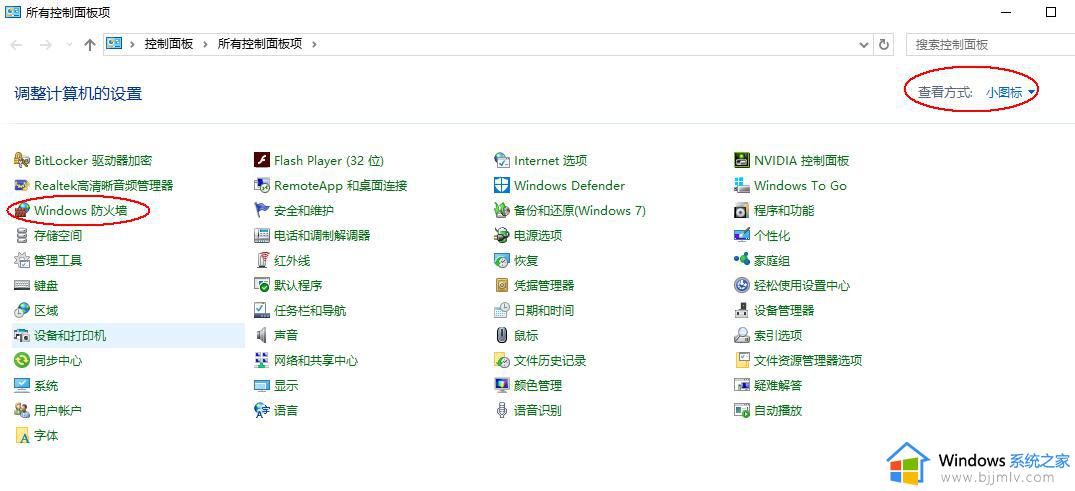This screenshot has height=491, width=1075.
Task: Open the 区域 globe icon
Action: click(x=22, y=311)
